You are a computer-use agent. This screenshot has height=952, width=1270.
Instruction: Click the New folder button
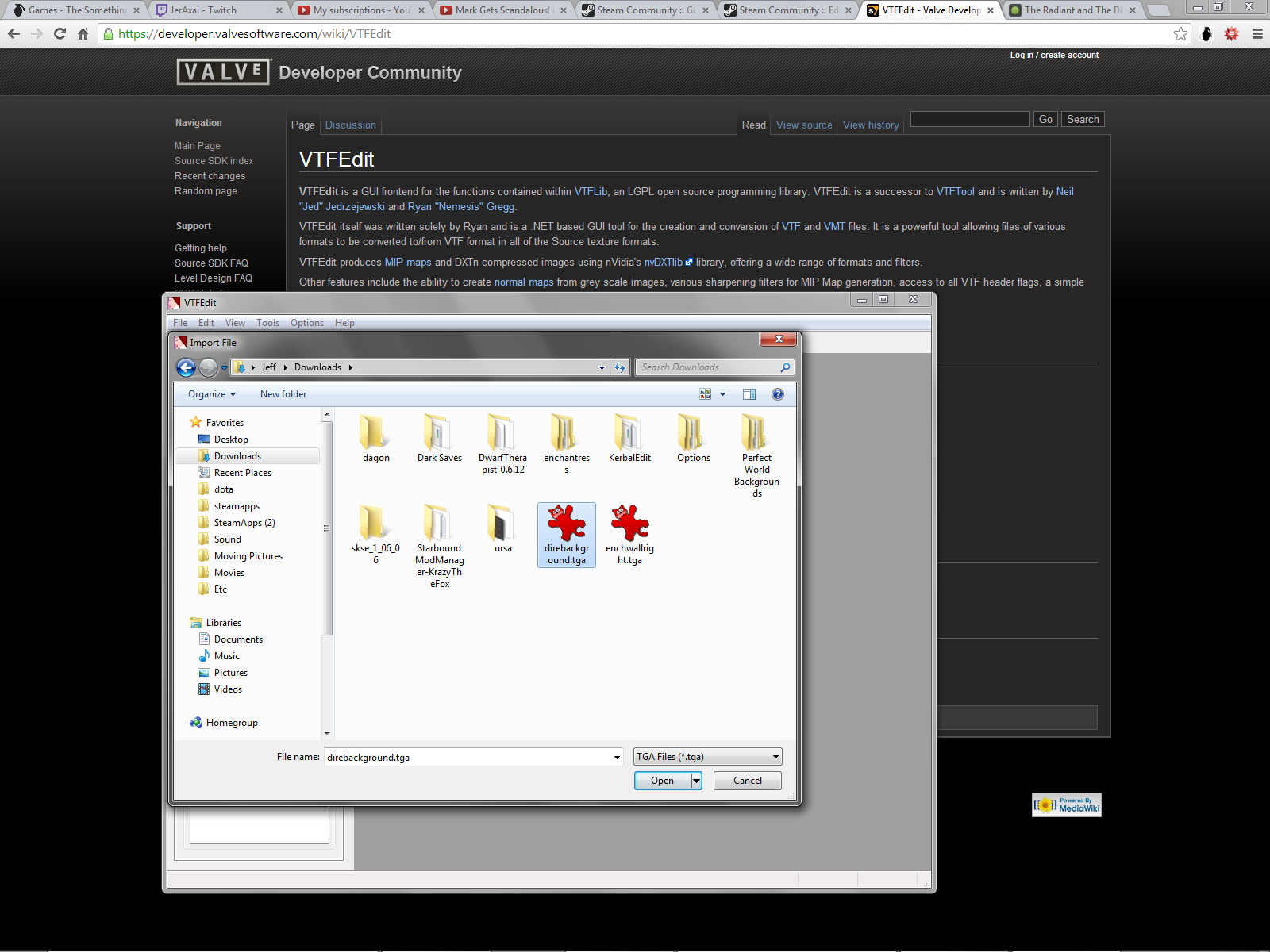pyautogui.click(x=283, y=394)
